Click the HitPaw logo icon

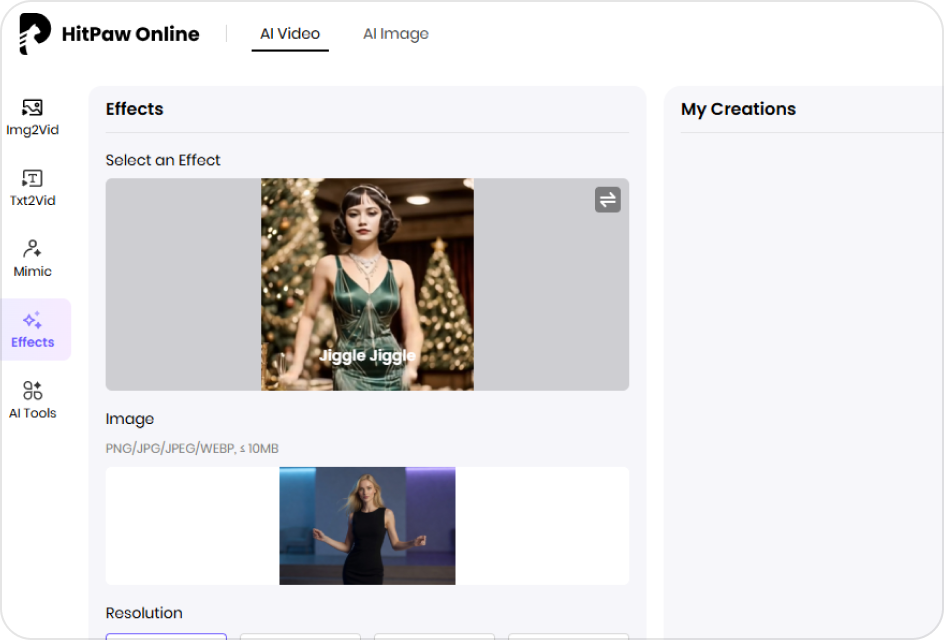pos(35,34)
